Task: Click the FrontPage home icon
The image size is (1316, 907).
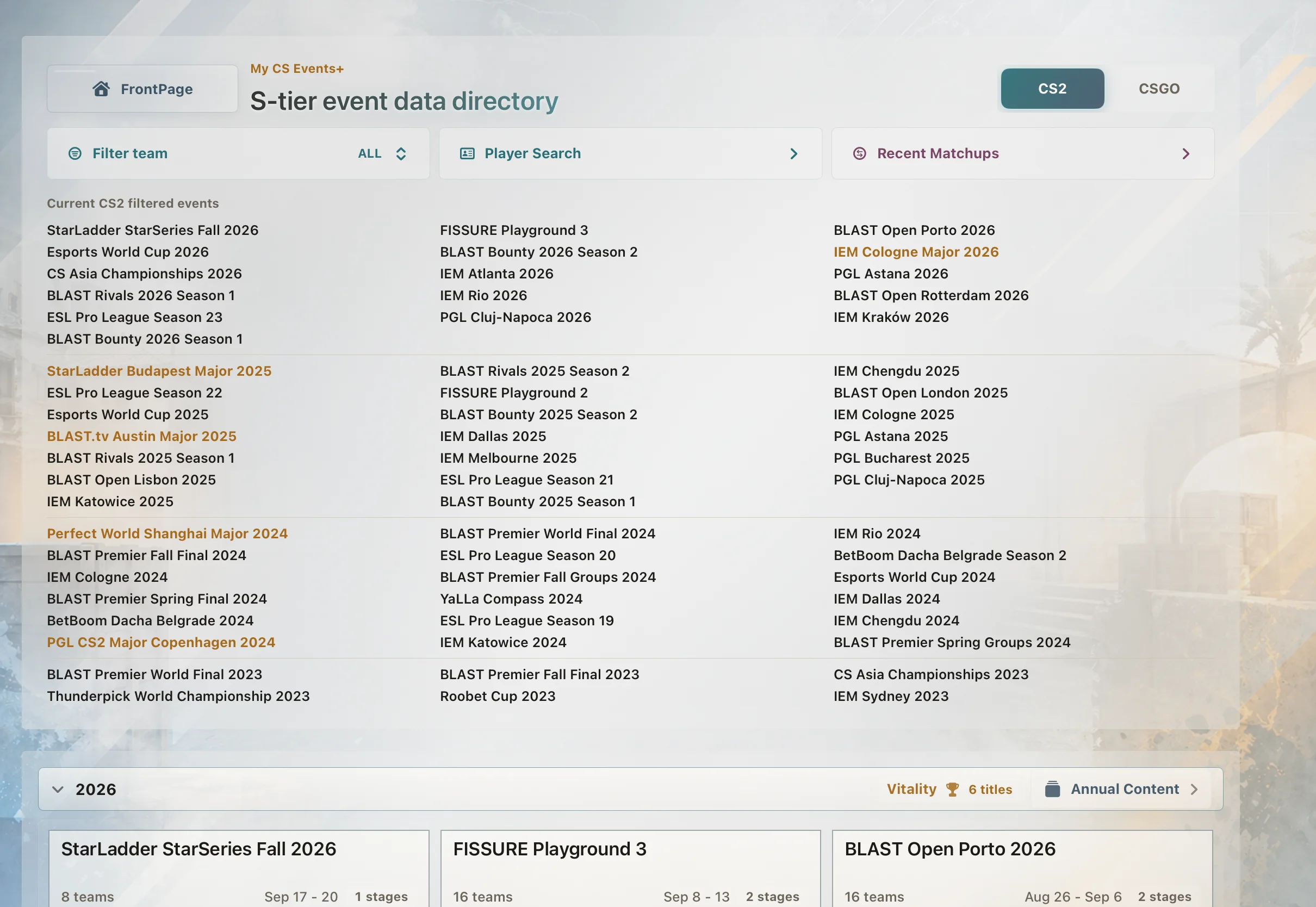Action: [101, 89]
